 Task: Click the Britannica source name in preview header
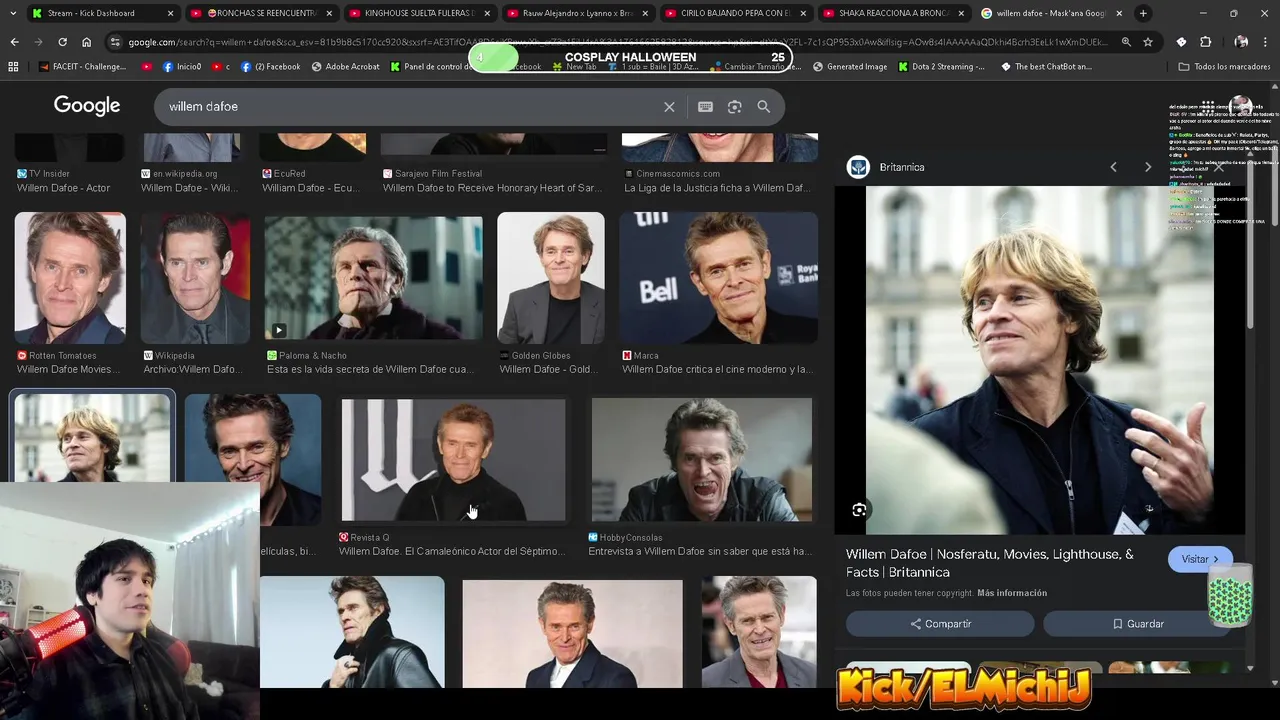click(902, 167)
